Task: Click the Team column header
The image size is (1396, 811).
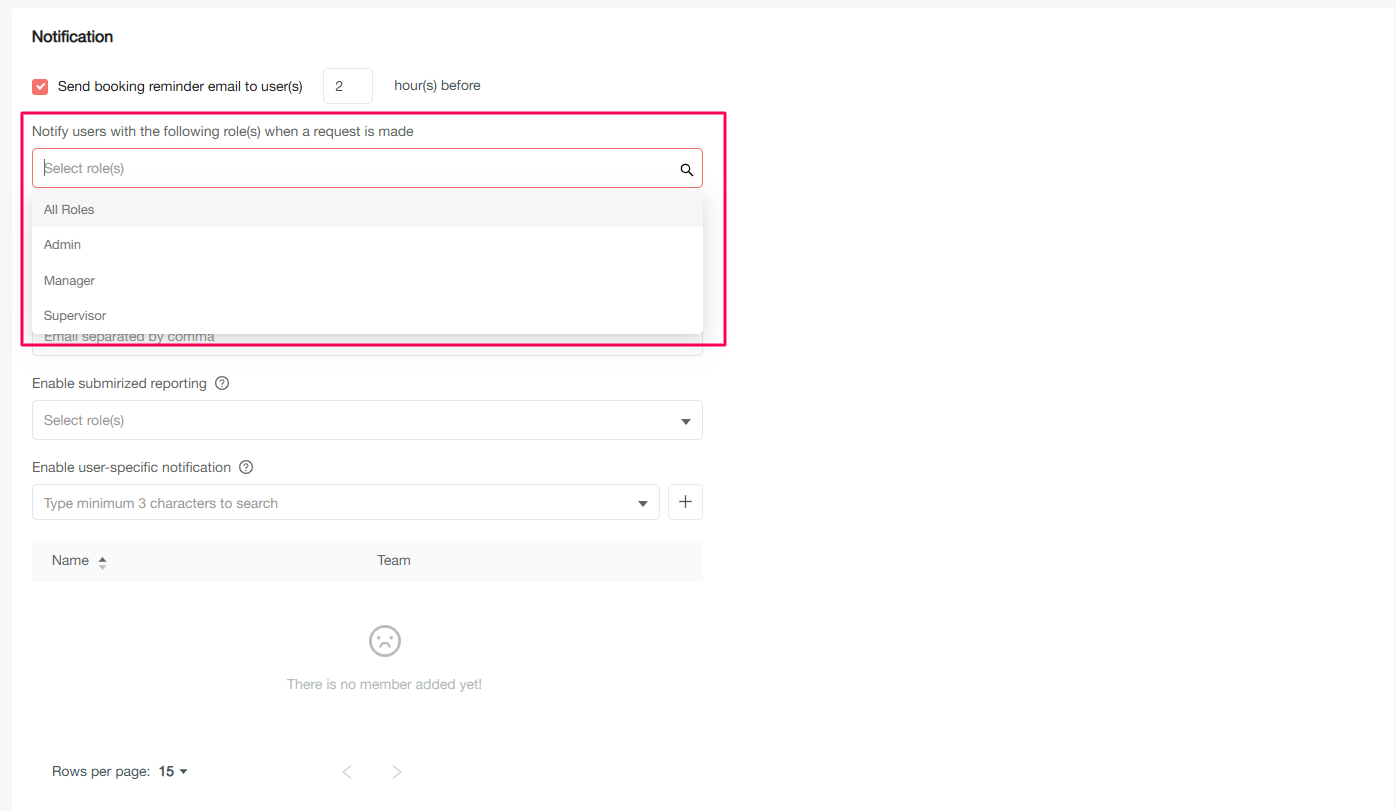Action: (x=393, y=560)
